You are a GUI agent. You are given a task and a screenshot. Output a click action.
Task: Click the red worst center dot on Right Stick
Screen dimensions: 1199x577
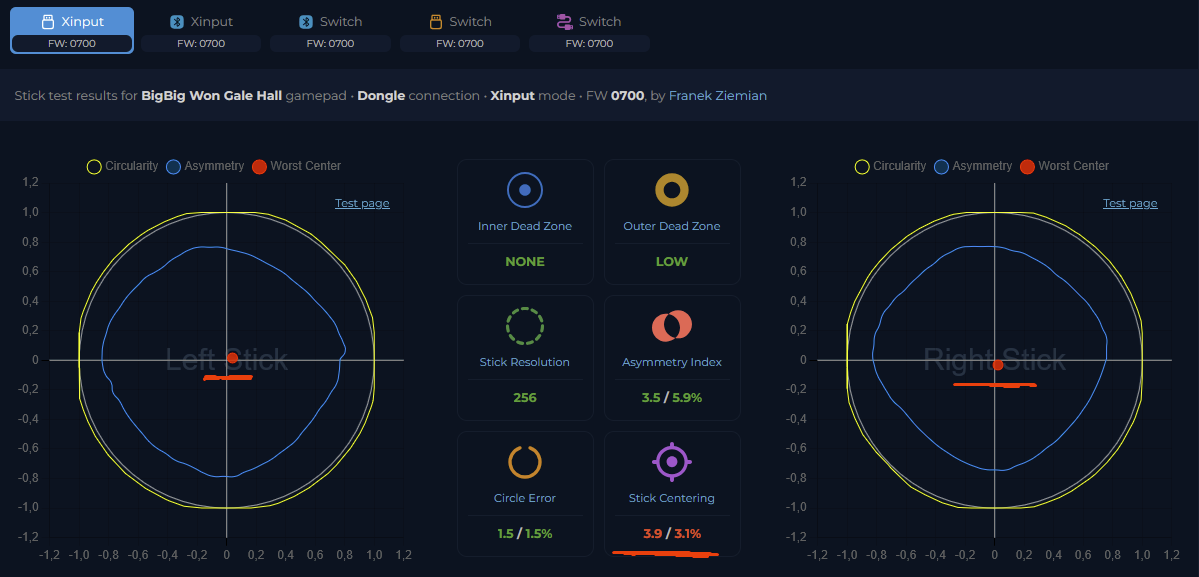(997, 365)
